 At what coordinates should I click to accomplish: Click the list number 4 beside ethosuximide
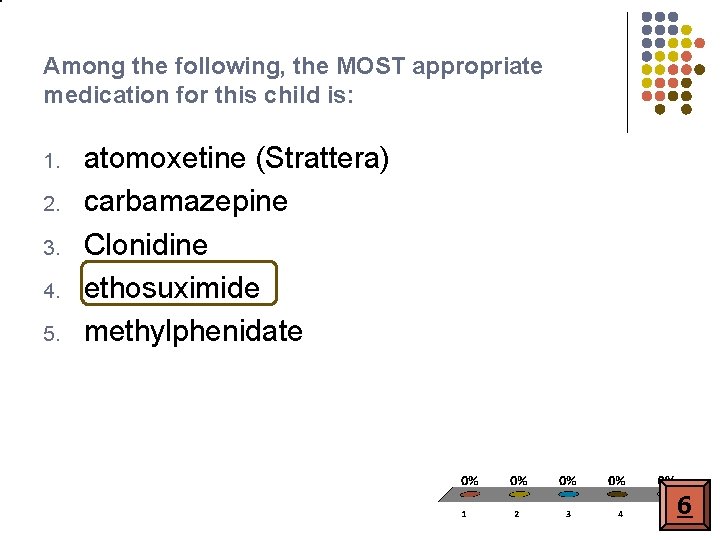coord(52,291)
